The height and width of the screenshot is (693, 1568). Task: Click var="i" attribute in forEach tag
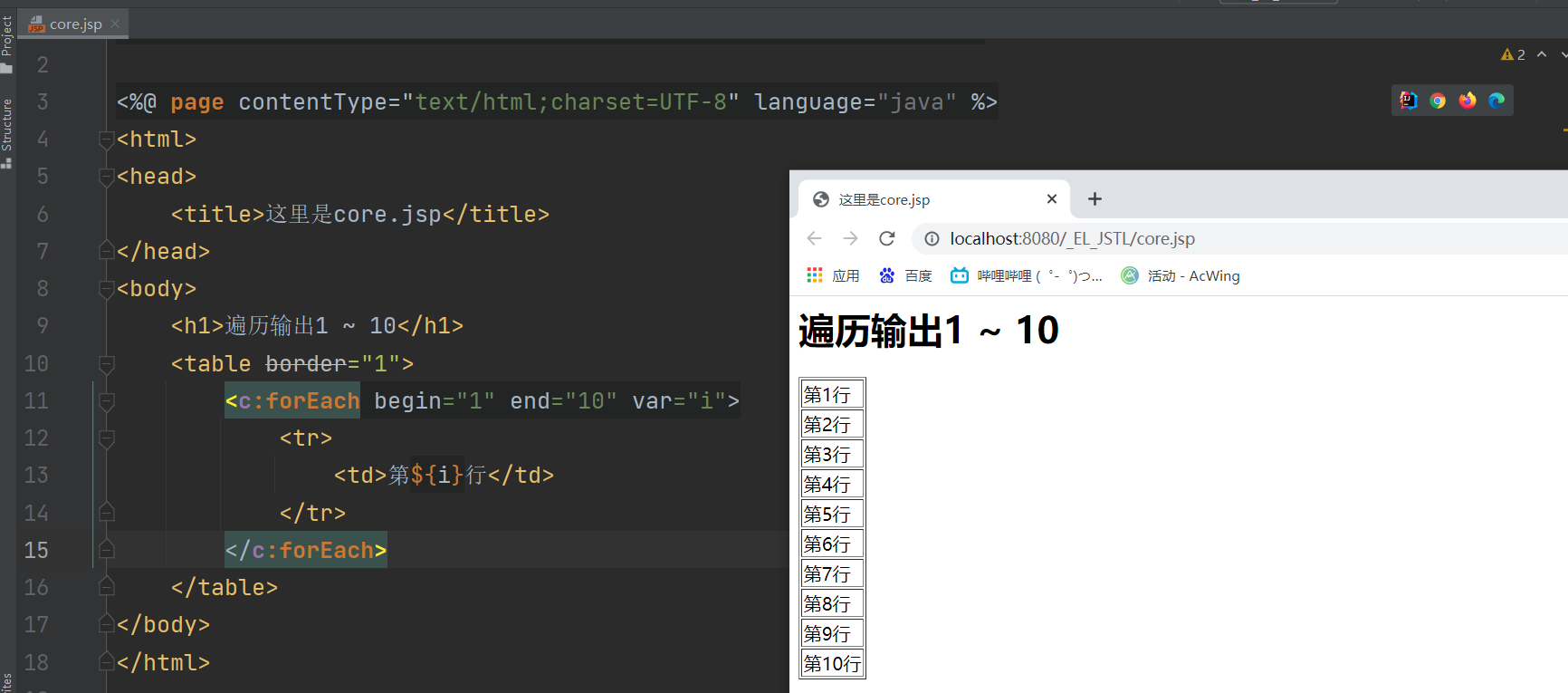click(679, 400)
